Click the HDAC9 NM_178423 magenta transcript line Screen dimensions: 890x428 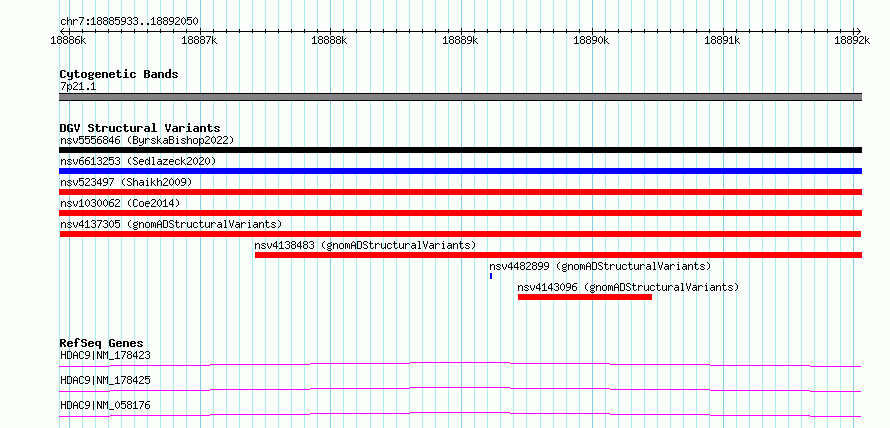click(x=460, y=364)
